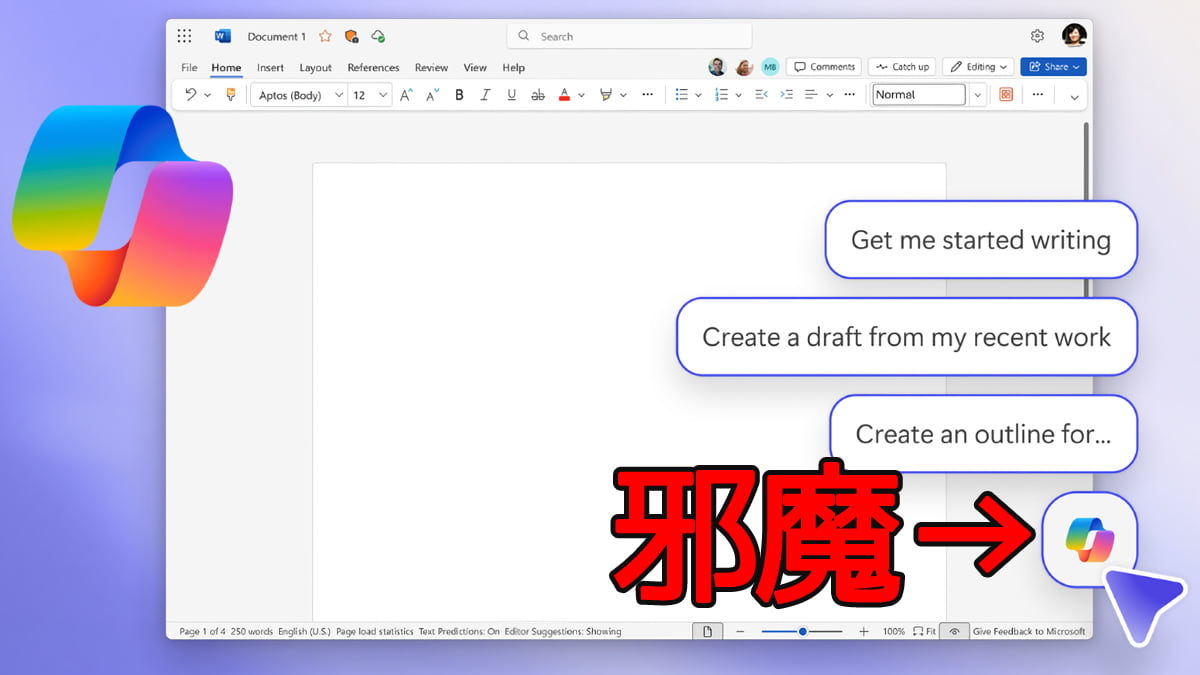
Task: Switch to the Insert tab
Action: pyautogui.click(x=270, y=68)
